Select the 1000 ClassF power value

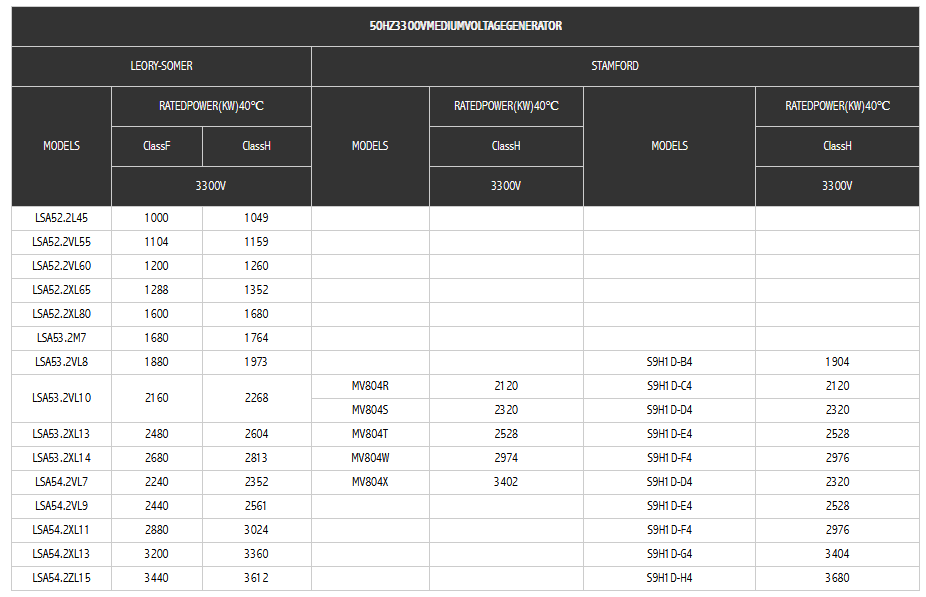pyautogui.click(x=156, y=218)
